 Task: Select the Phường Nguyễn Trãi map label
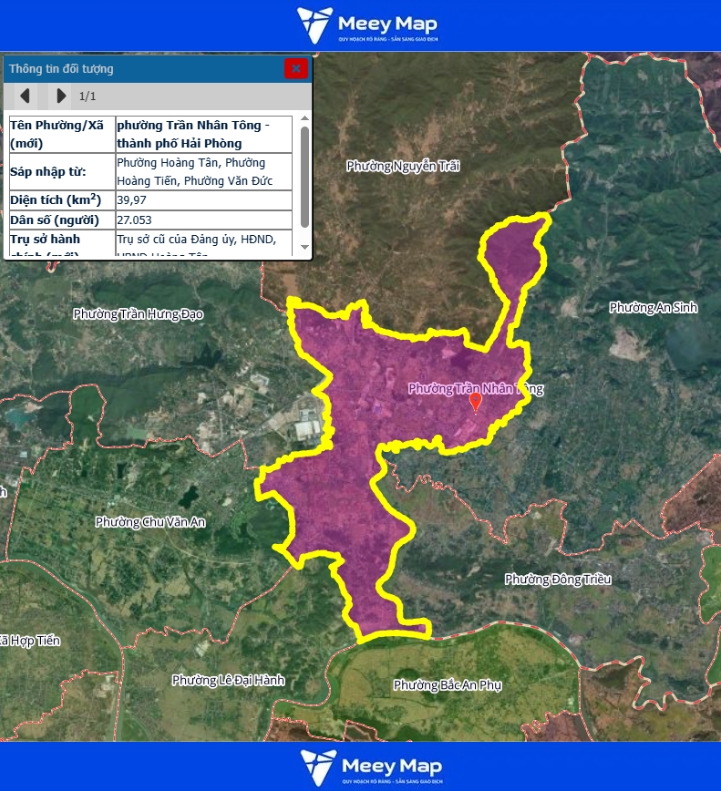(403, 166)
